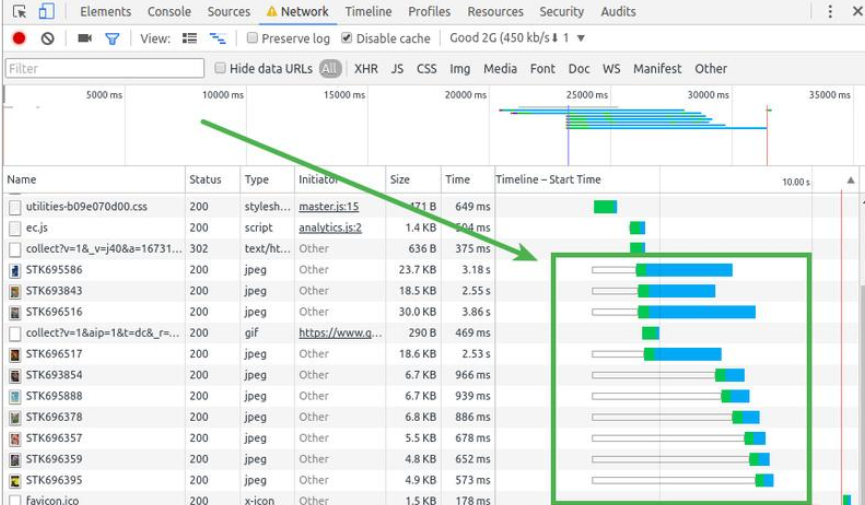The image size is (865, 505).
Task: Filter requests by Img
Action: coord(460,69)
